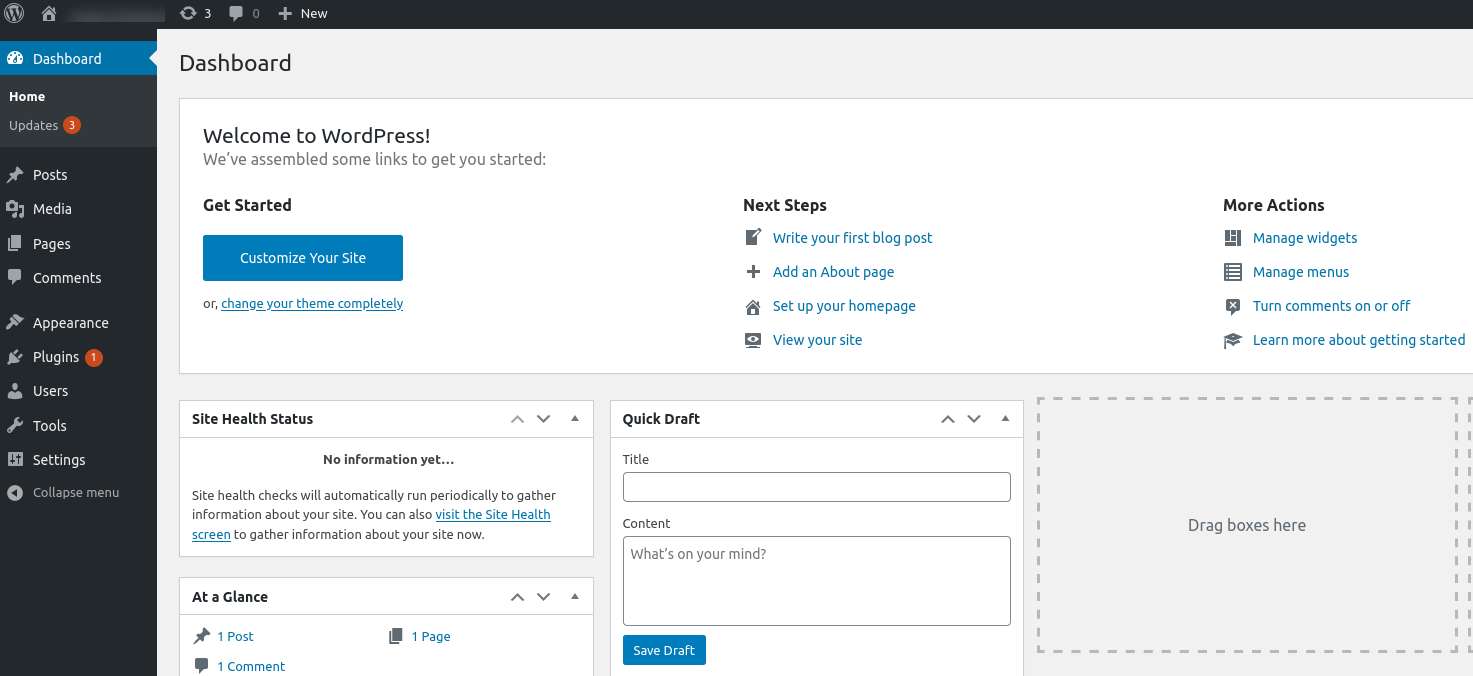Collapse the Site Health Status panel
1473x676 pixels.
point(575,419)
